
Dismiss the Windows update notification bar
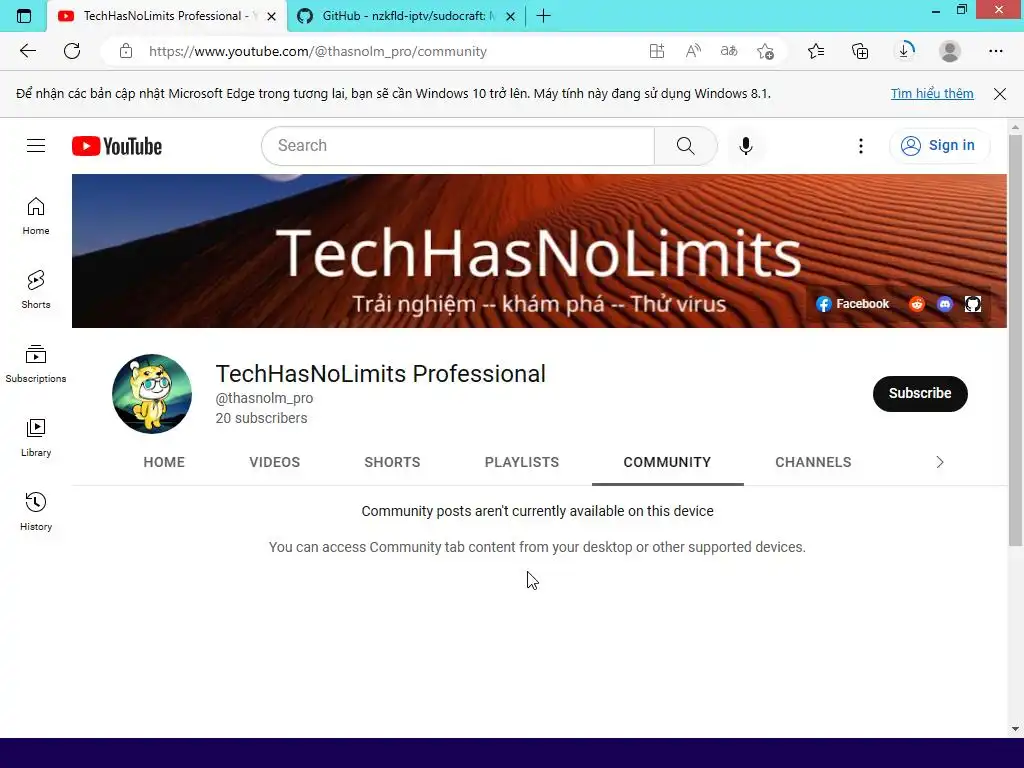pos(1000,93)
